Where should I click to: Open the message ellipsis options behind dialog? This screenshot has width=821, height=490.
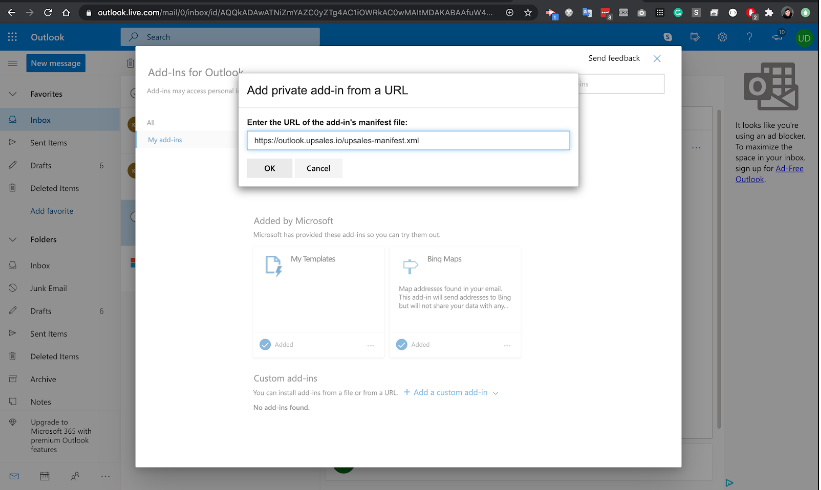click(696, 148)
